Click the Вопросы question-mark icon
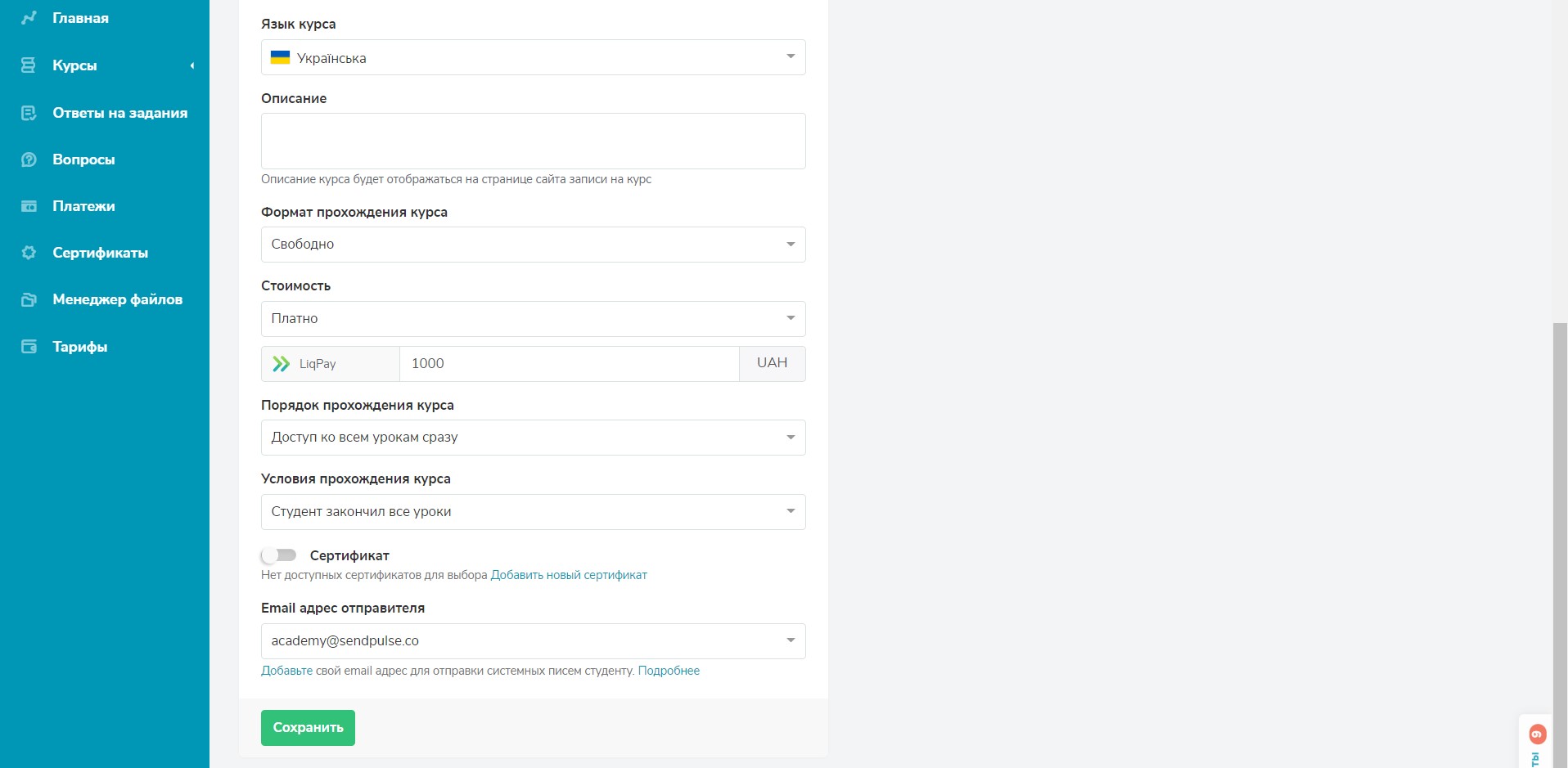This screenshot has width=1568, height=768. [29, 159]
